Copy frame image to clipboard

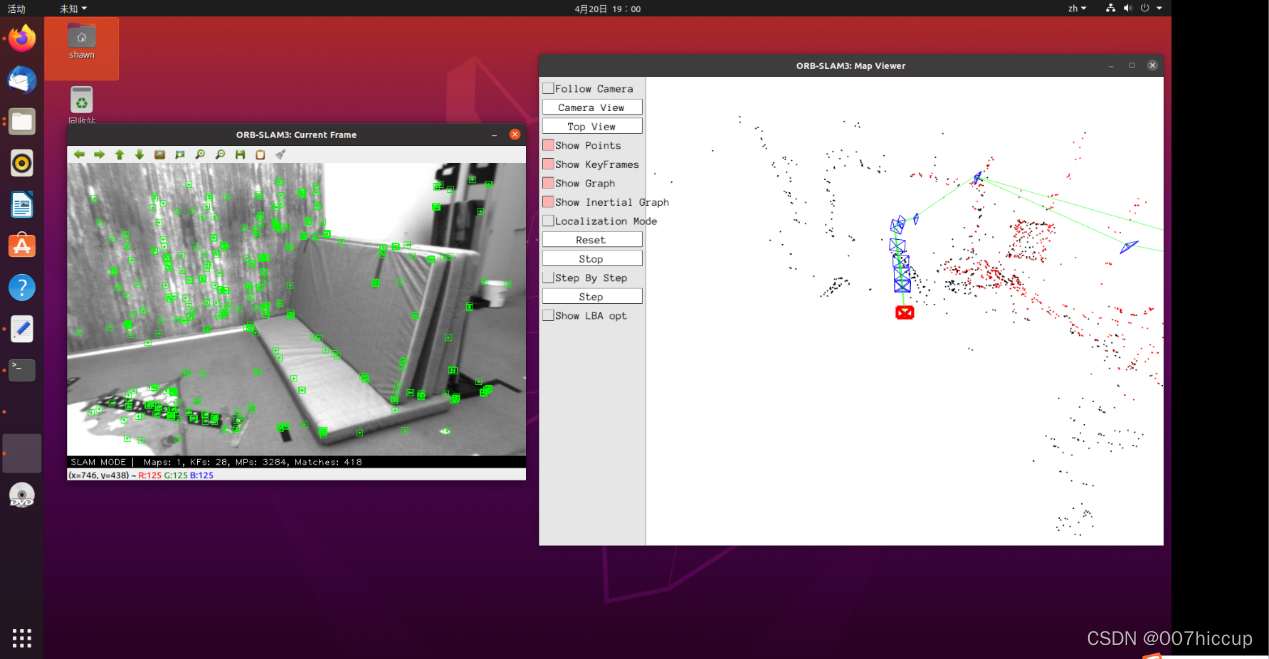click(x=260, y=155)
